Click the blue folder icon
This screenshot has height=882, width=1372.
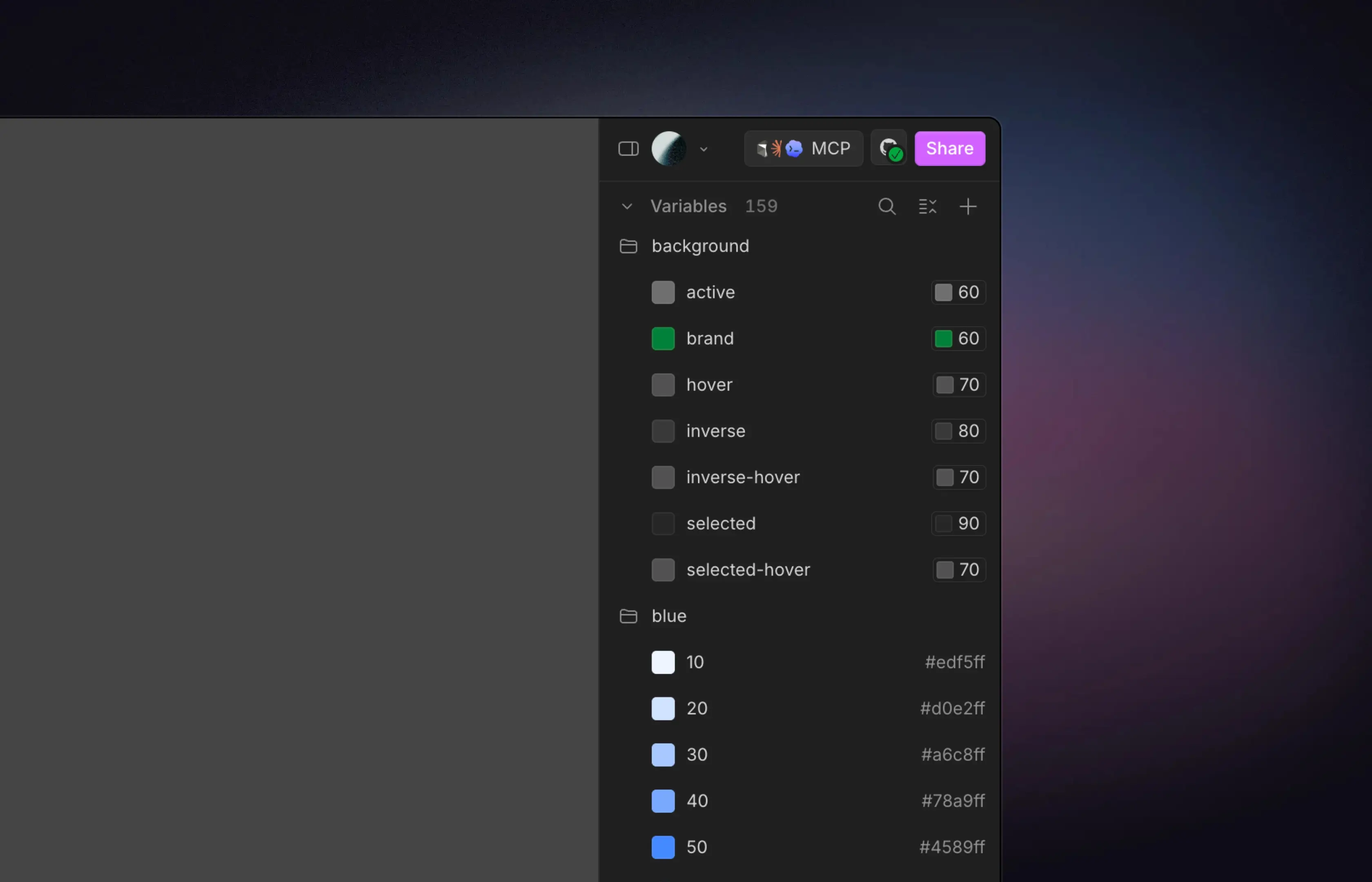point(628,616)
